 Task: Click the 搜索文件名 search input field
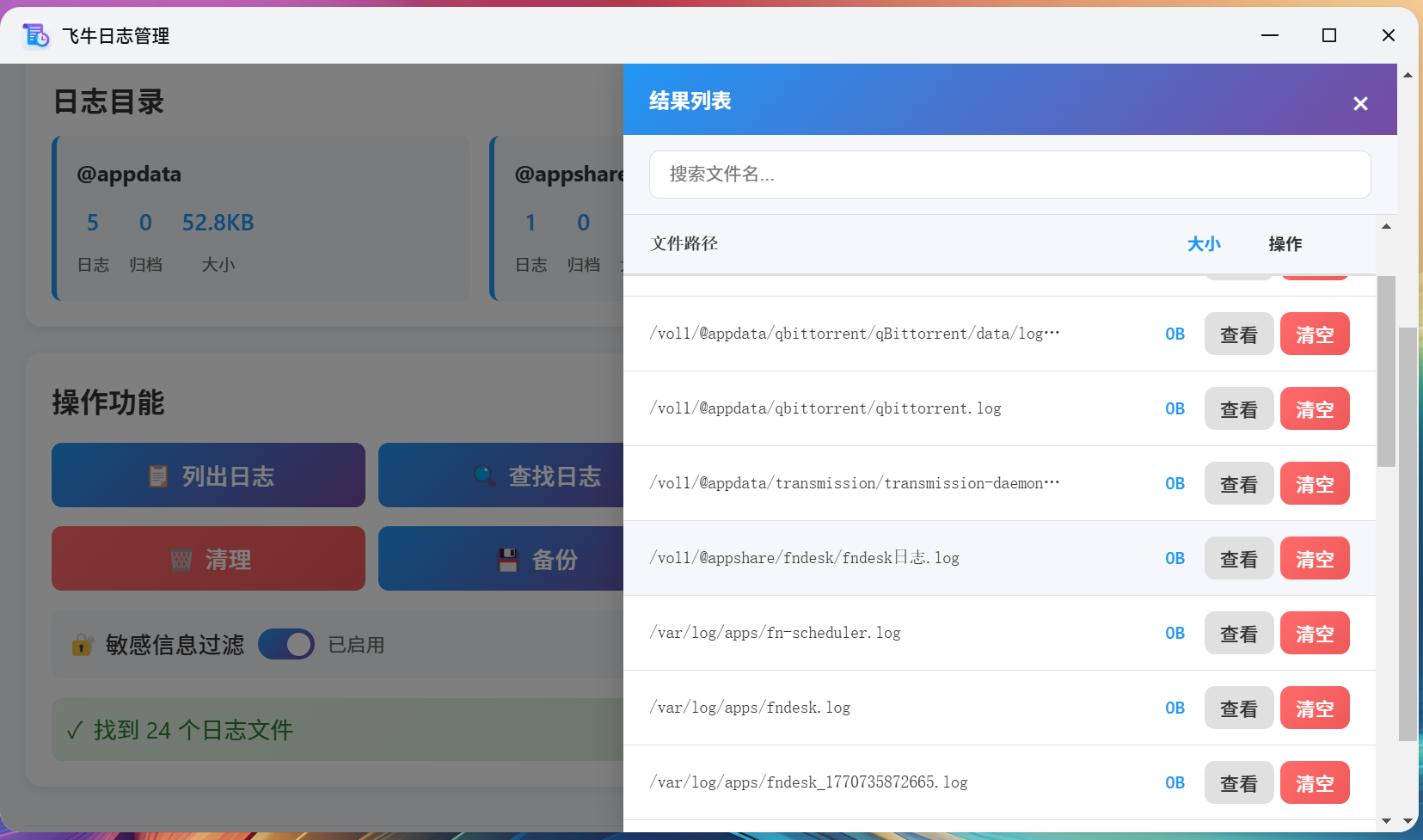1009,175
